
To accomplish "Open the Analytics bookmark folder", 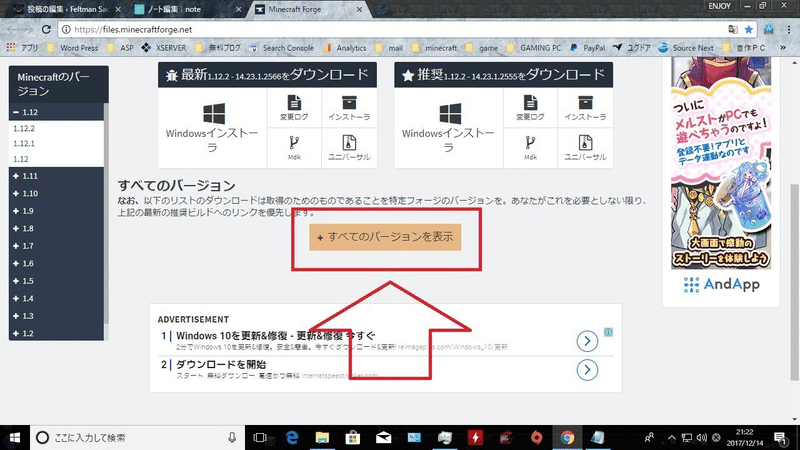I will 345,47.
